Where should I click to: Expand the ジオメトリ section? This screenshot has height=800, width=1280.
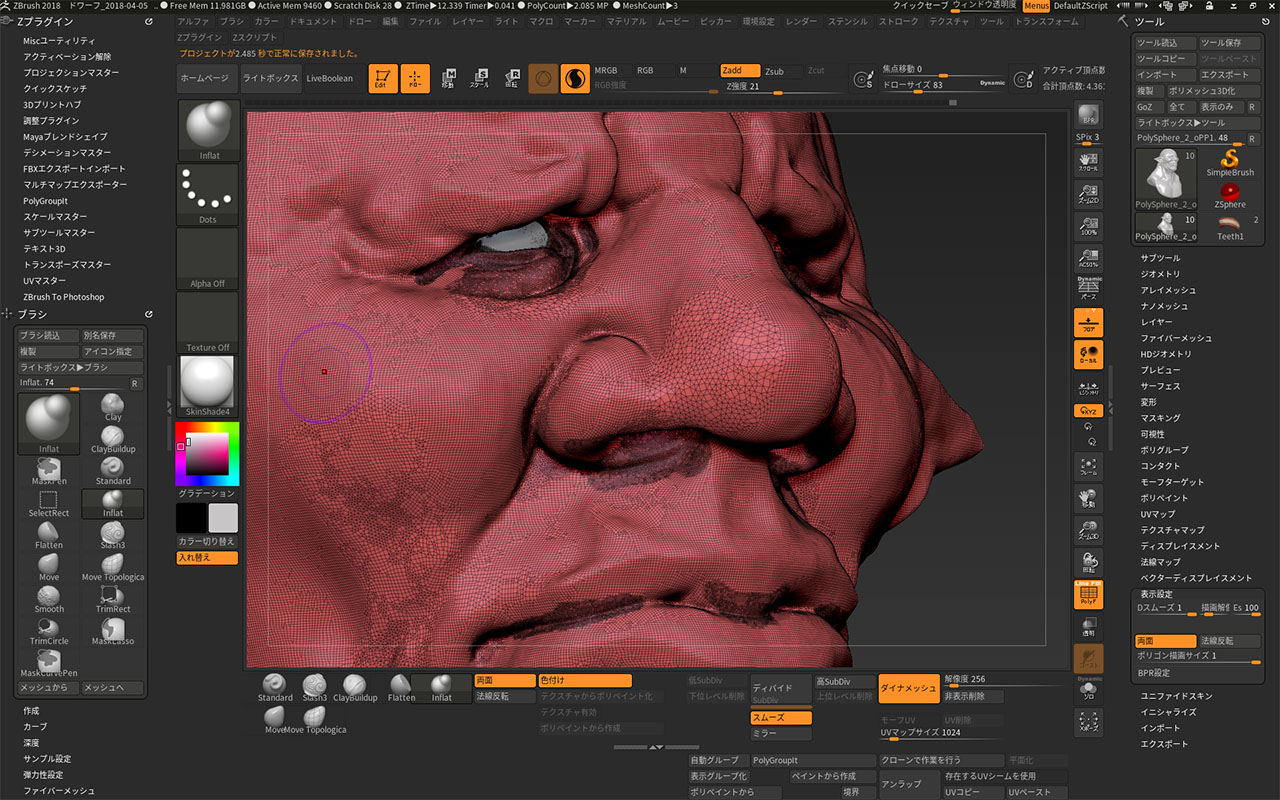click(x=1160, y=274)
